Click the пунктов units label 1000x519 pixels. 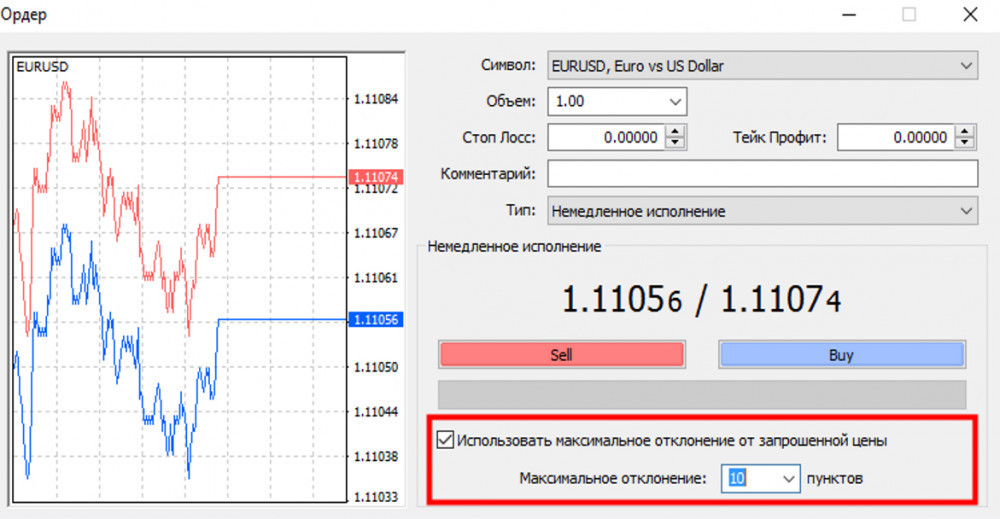[834, 478]
